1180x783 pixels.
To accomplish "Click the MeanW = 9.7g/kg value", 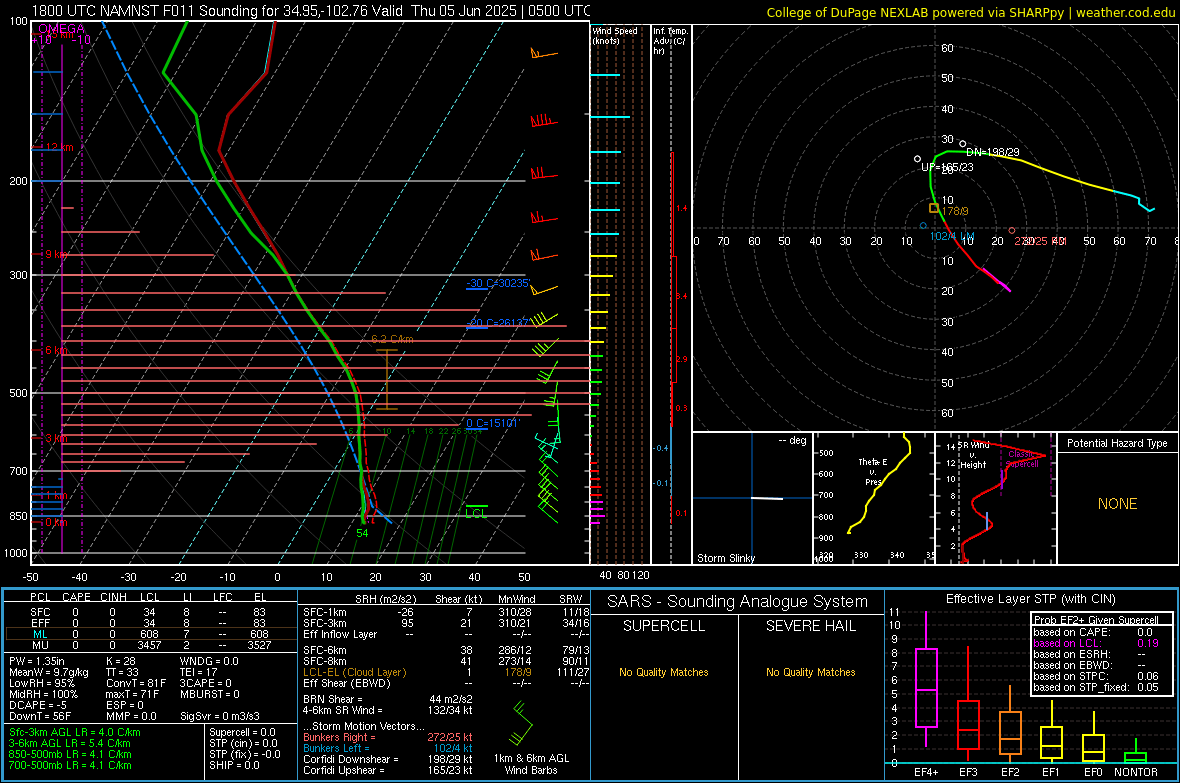I will (49, 672).
